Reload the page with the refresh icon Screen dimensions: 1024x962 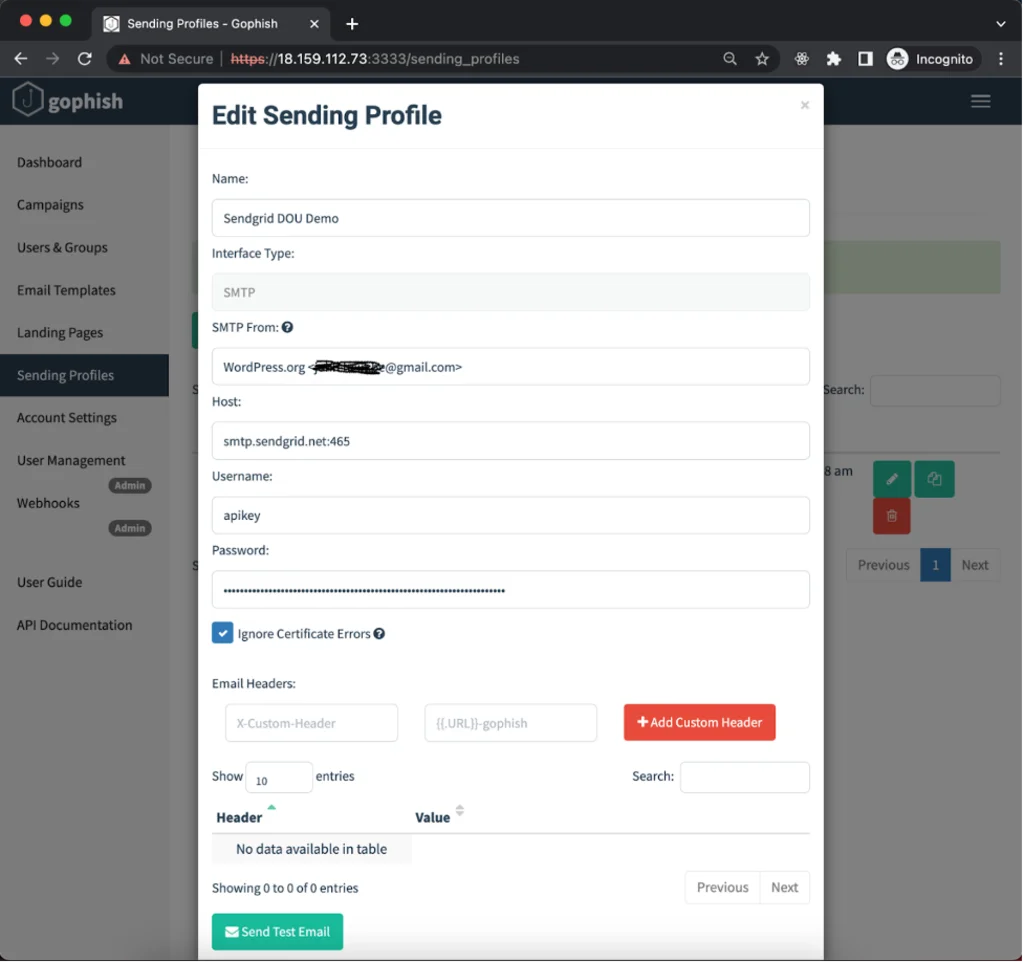[84, 59]
